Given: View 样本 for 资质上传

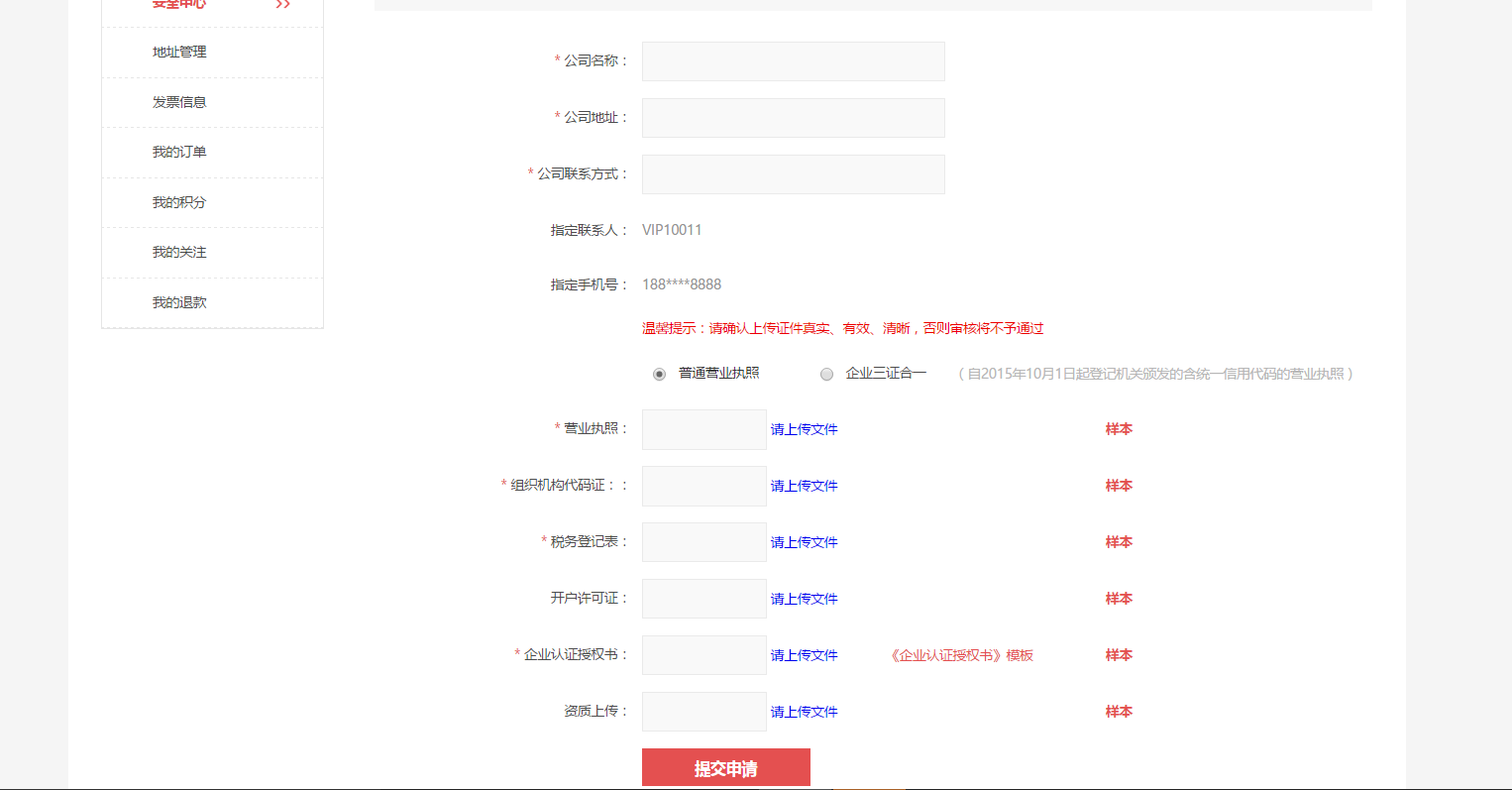Looking at the screenshot, I should click(1119, 712).
